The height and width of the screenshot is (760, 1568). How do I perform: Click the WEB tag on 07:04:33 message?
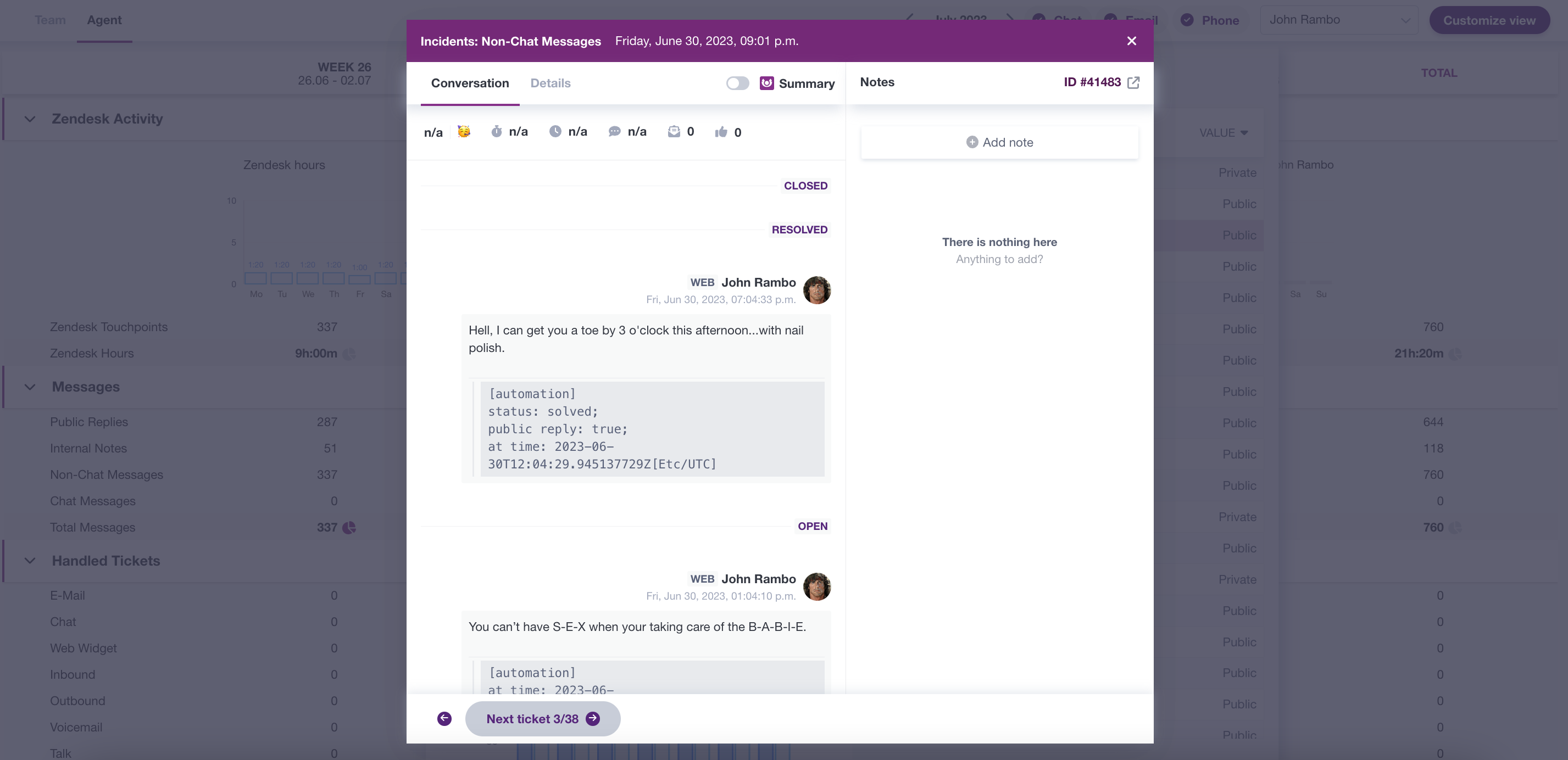pyautogui.click(x=702, y=282)
